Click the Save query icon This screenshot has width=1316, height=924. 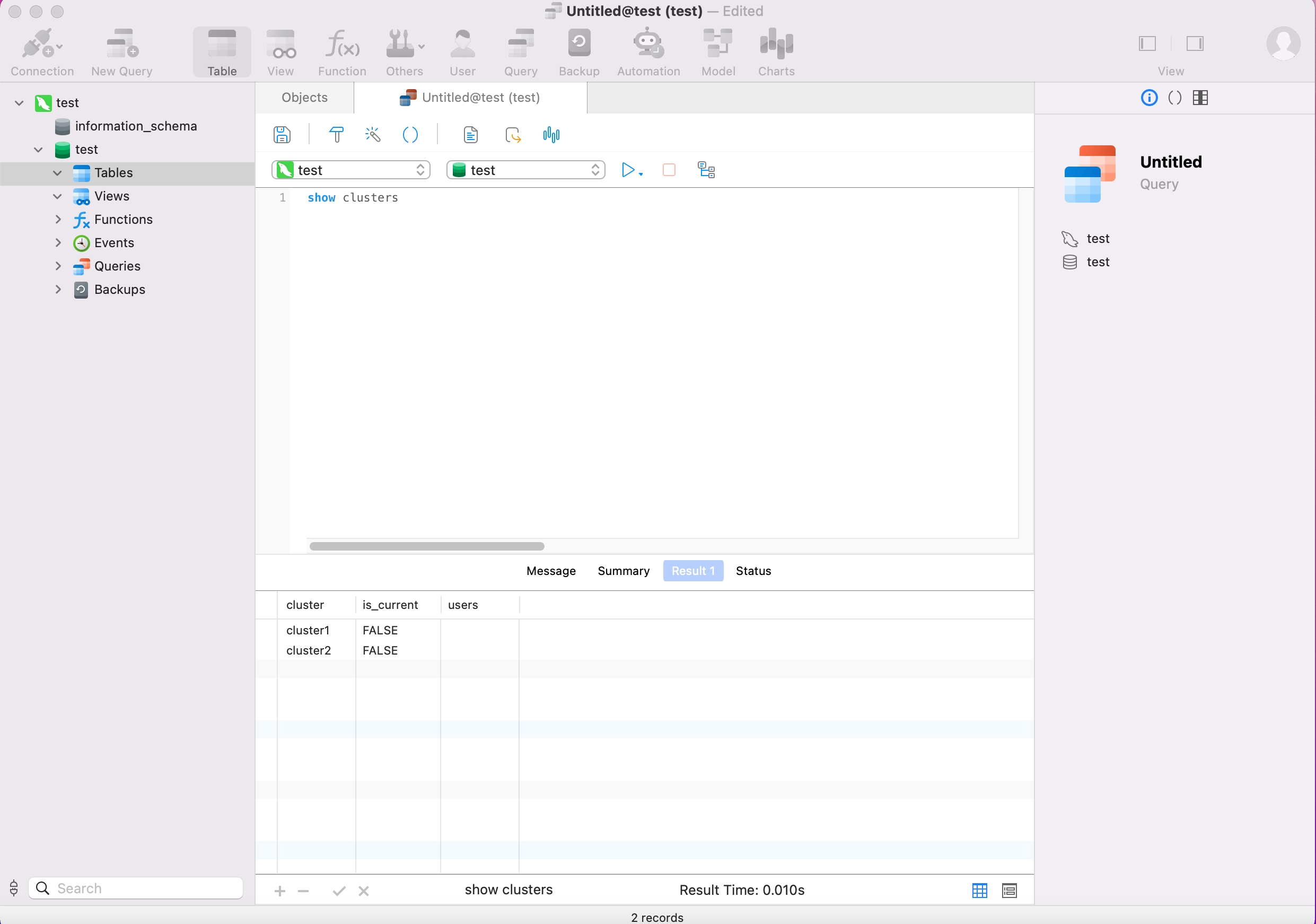(x=282, y=135)
